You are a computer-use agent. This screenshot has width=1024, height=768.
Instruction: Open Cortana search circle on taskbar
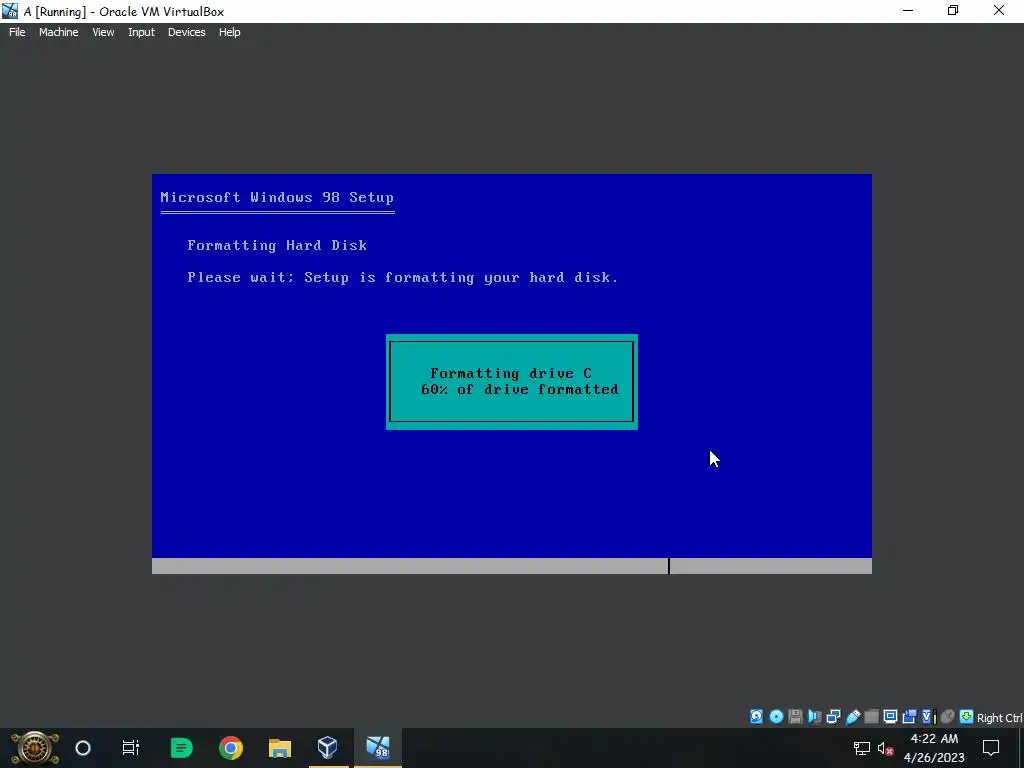point(83,748)
